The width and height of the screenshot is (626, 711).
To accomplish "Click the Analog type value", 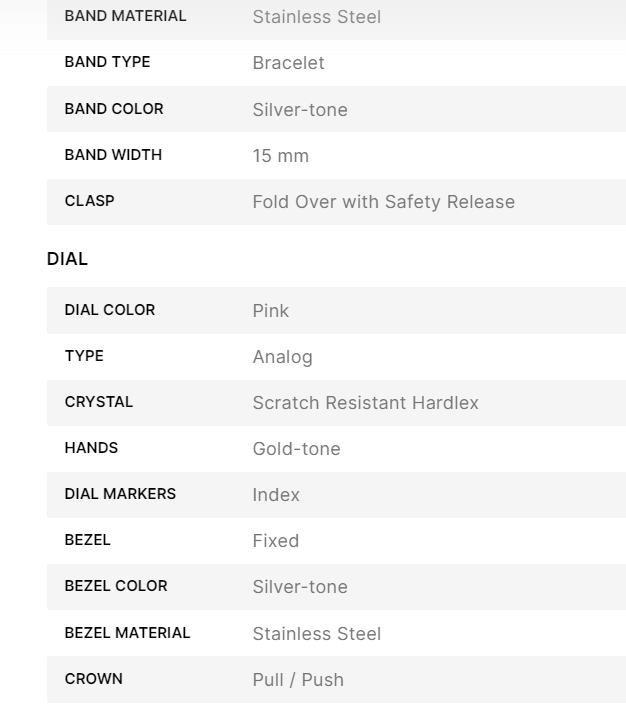I will coord(282,357).
